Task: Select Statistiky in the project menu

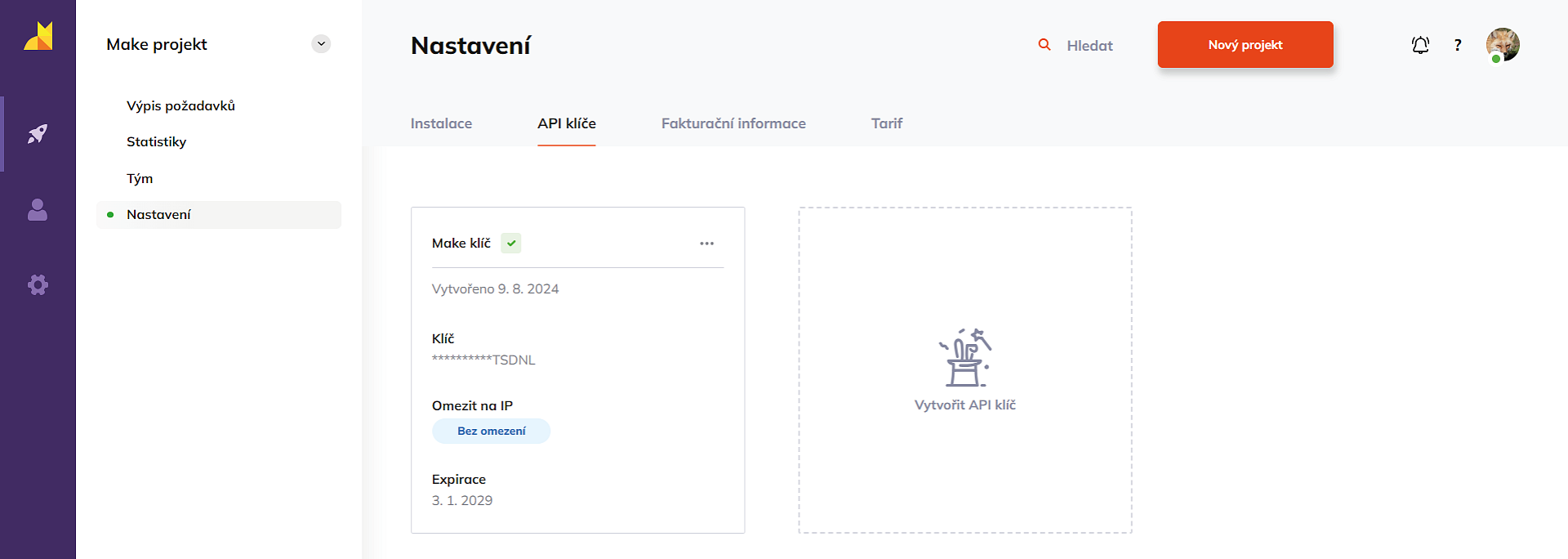Action: tap(156, 141)
